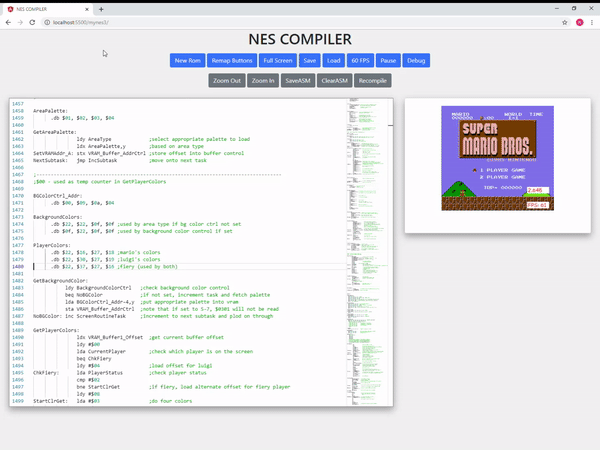Click the BackgroundColors: label
The width and height of the screenshot is (600, 450).
[57, 217]
